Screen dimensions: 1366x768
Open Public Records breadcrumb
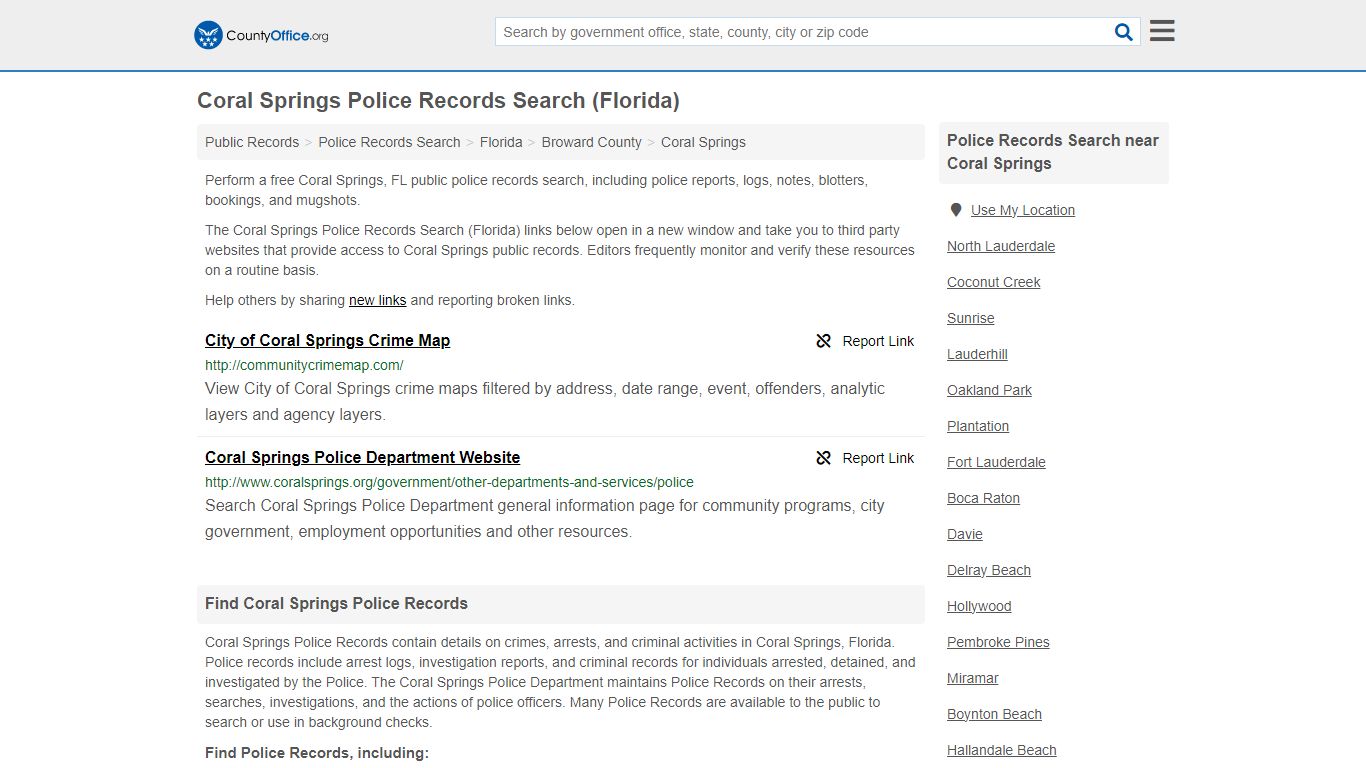click(x=252, y=142)
